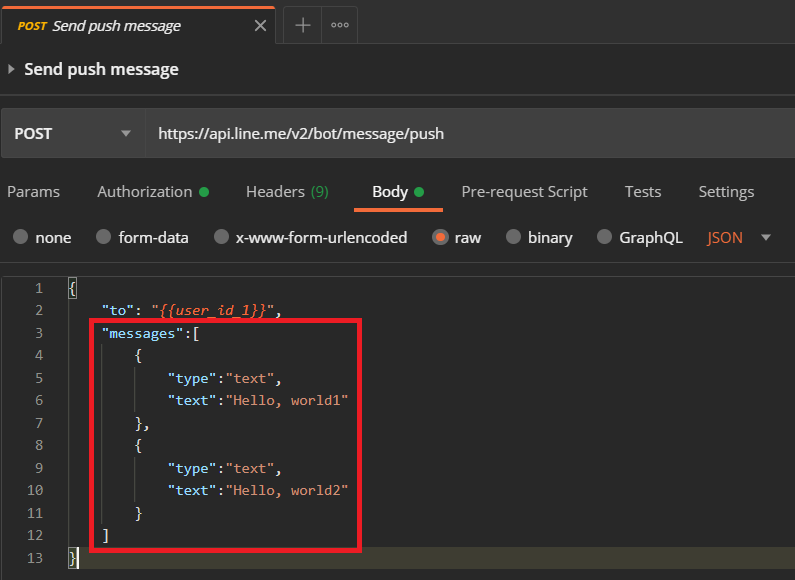Select the GraphQL body option
The width and height of the screenshot is (795, 580).
[x=604, y=237]
